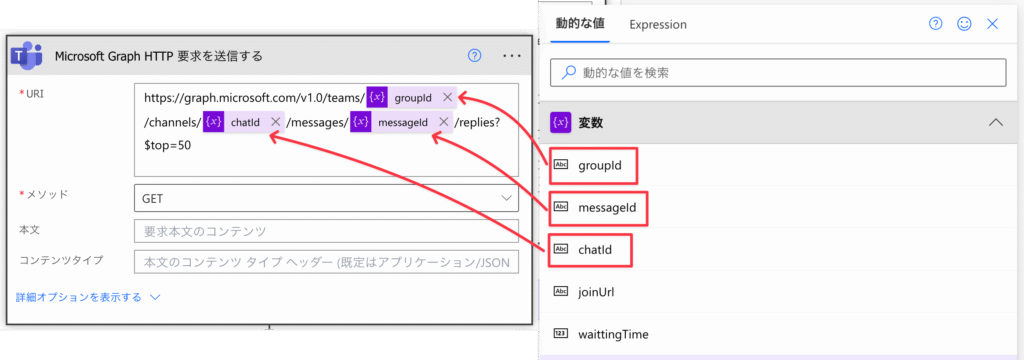Click the Abc icon beside chatId
The width and height of the screenshot is (1024, 360).
click(x=562, y=249)
